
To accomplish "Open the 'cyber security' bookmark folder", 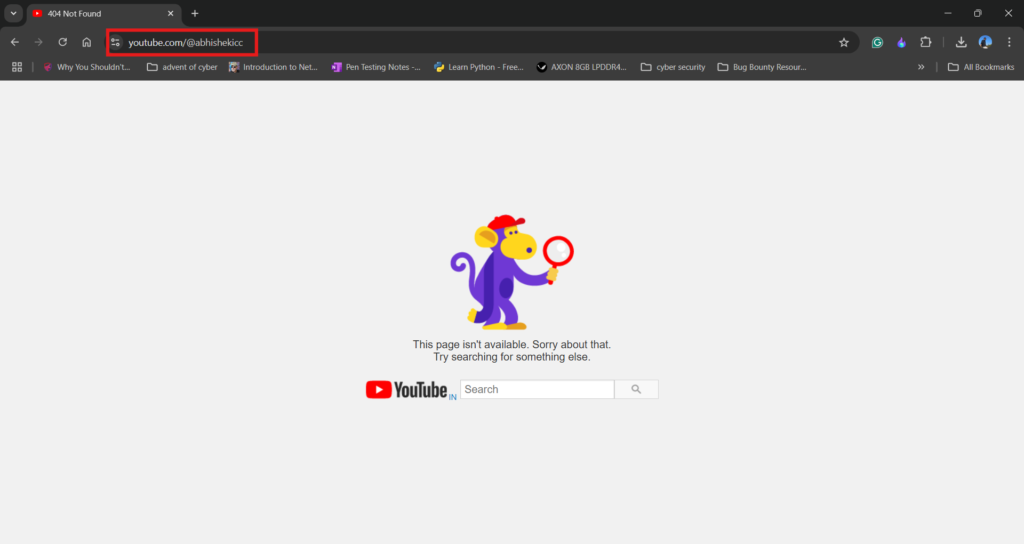I will [673, 67].
